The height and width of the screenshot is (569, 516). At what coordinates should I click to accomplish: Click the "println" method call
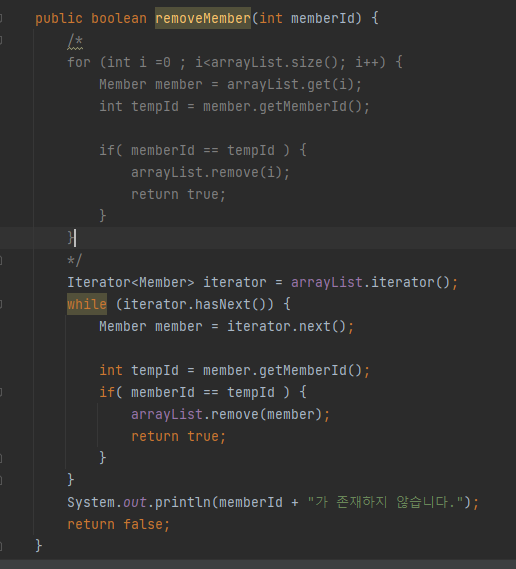pos(183,502)
